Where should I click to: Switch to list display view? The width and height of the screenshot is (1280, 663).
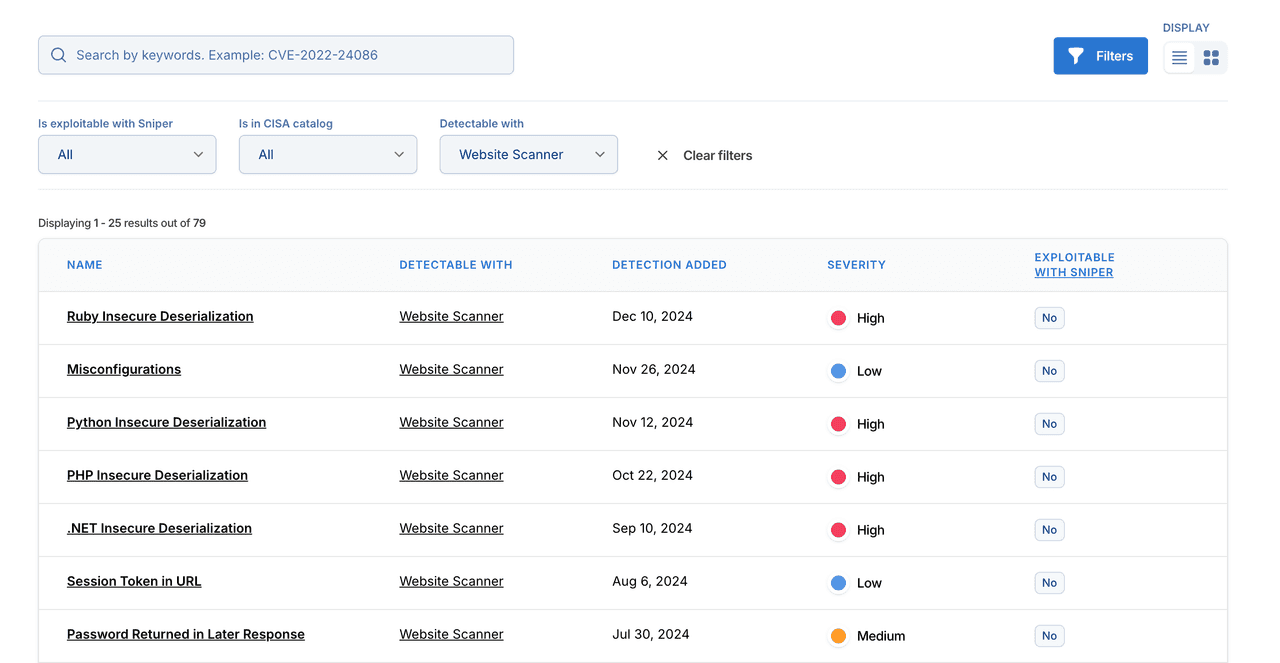tap(1179, 57)
